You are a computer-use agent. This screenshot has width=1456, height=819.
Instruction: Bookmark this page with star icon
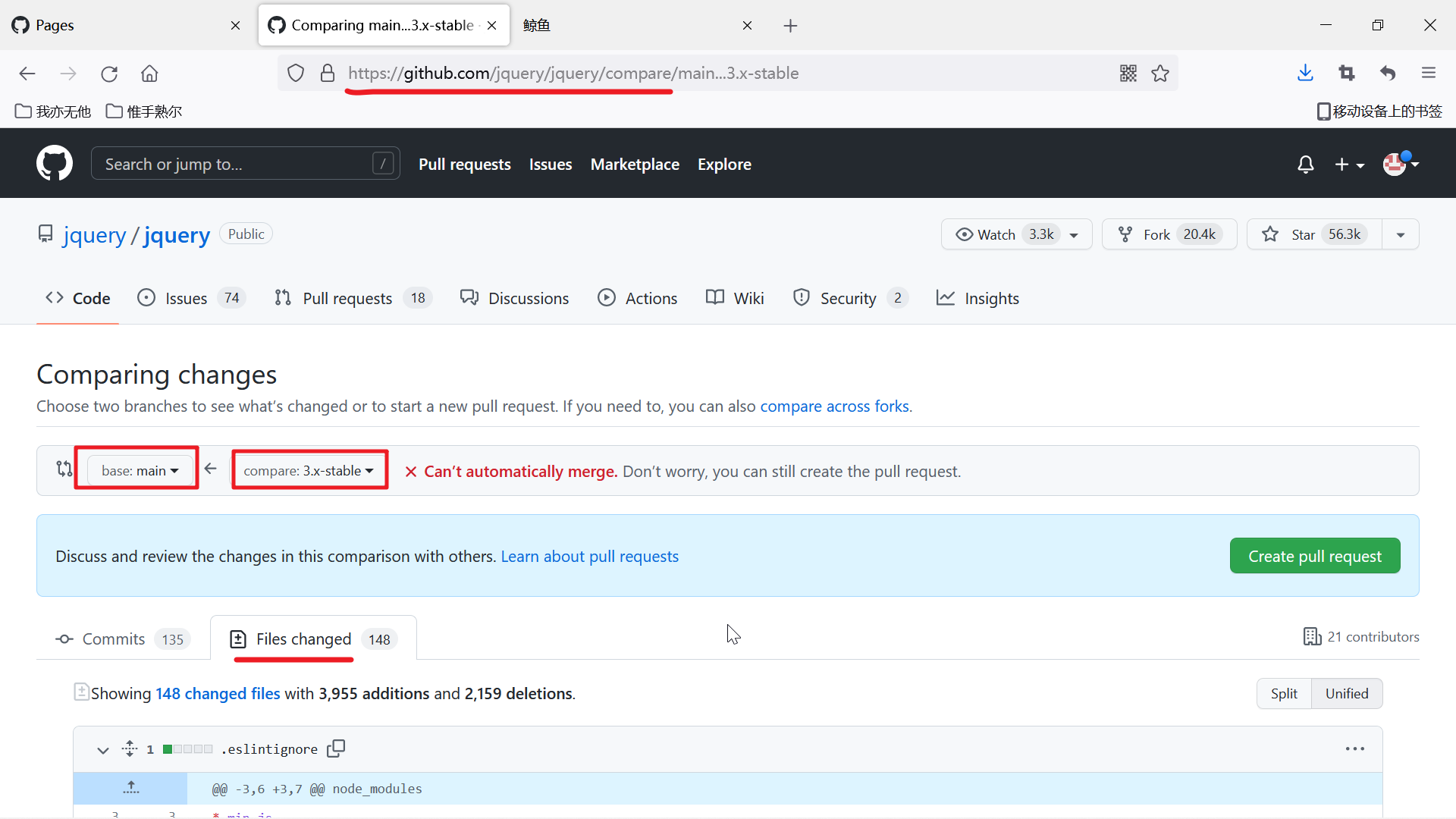click(x=1160, y=74)
